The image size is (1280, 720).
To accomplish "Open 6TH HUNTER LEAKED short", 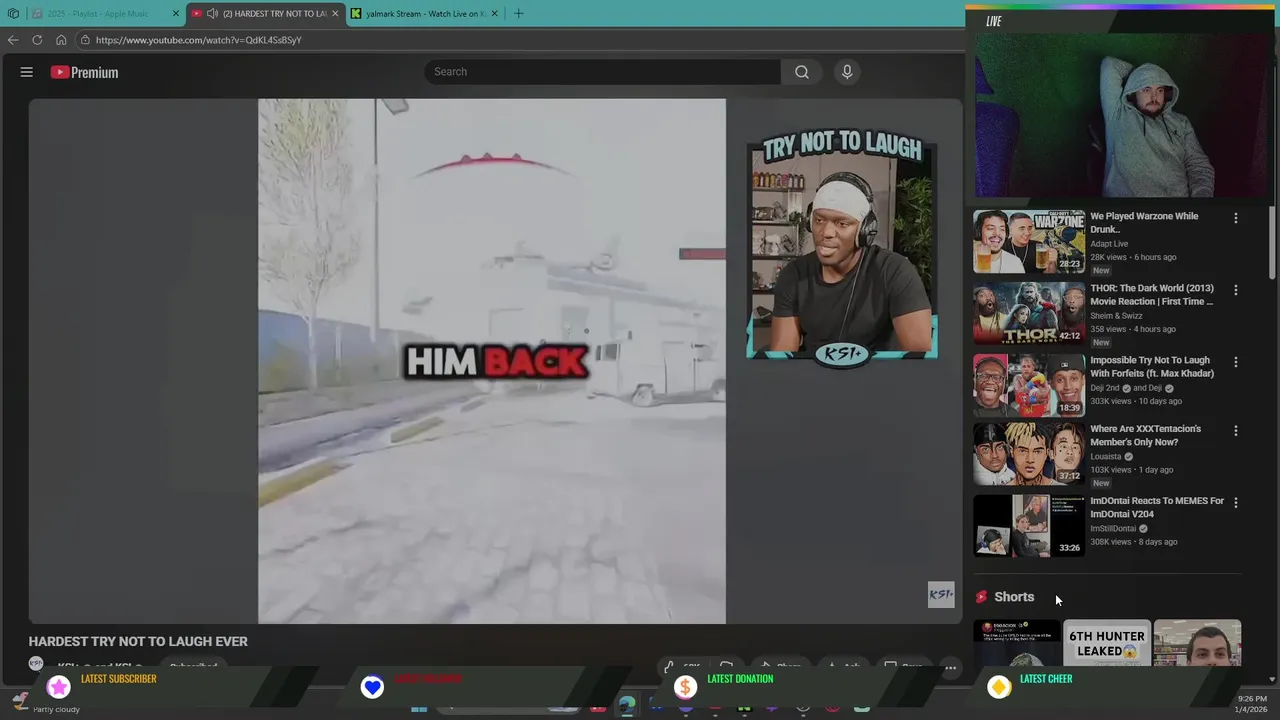I will 1107,644.
